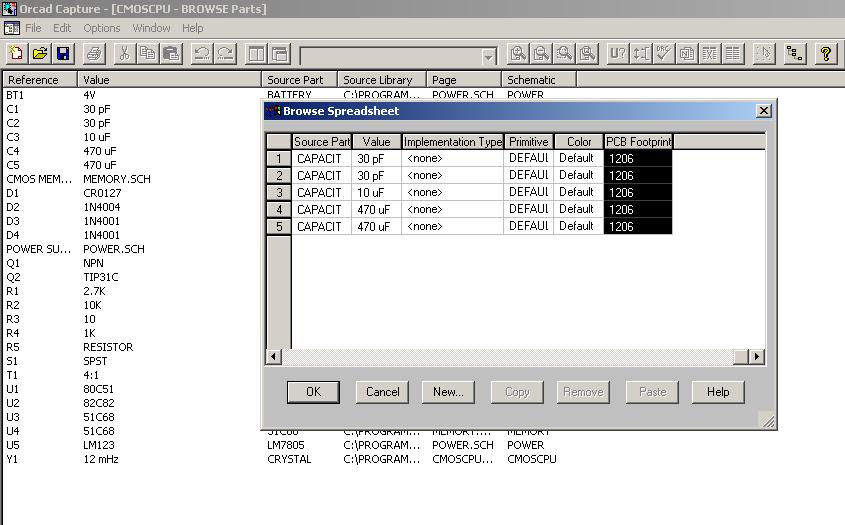Click the Create Netlist icon
The width and height of the screenshot is (845, 525).
coord(687,54)
